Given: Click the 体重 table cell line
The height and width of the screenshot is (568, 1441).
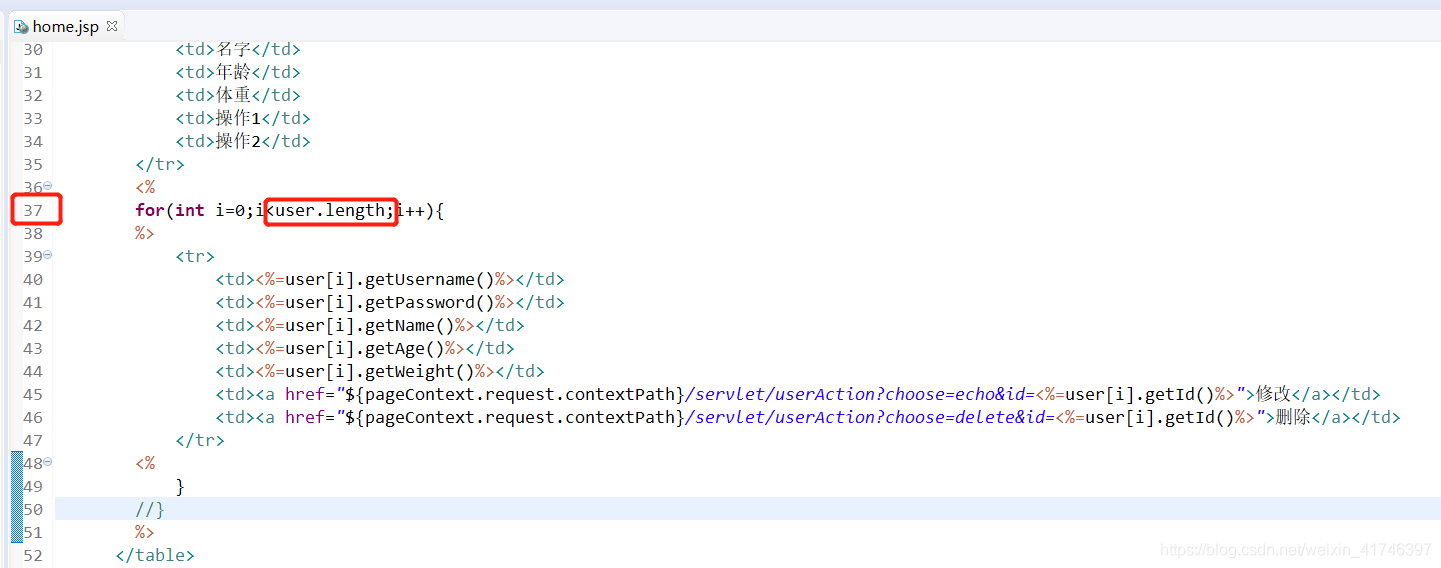Looking at the screenshot, I should pyautogui.click(x=238, y=95).
